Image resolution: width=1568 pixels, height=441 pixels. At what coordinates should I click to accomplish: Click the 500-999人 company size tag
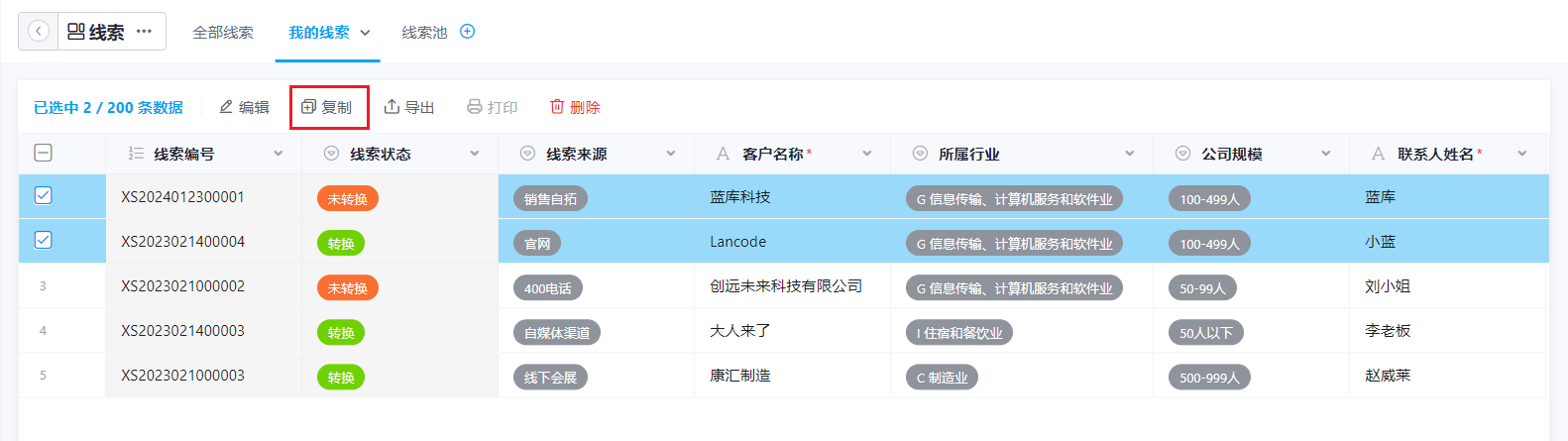pos(1209,378)
